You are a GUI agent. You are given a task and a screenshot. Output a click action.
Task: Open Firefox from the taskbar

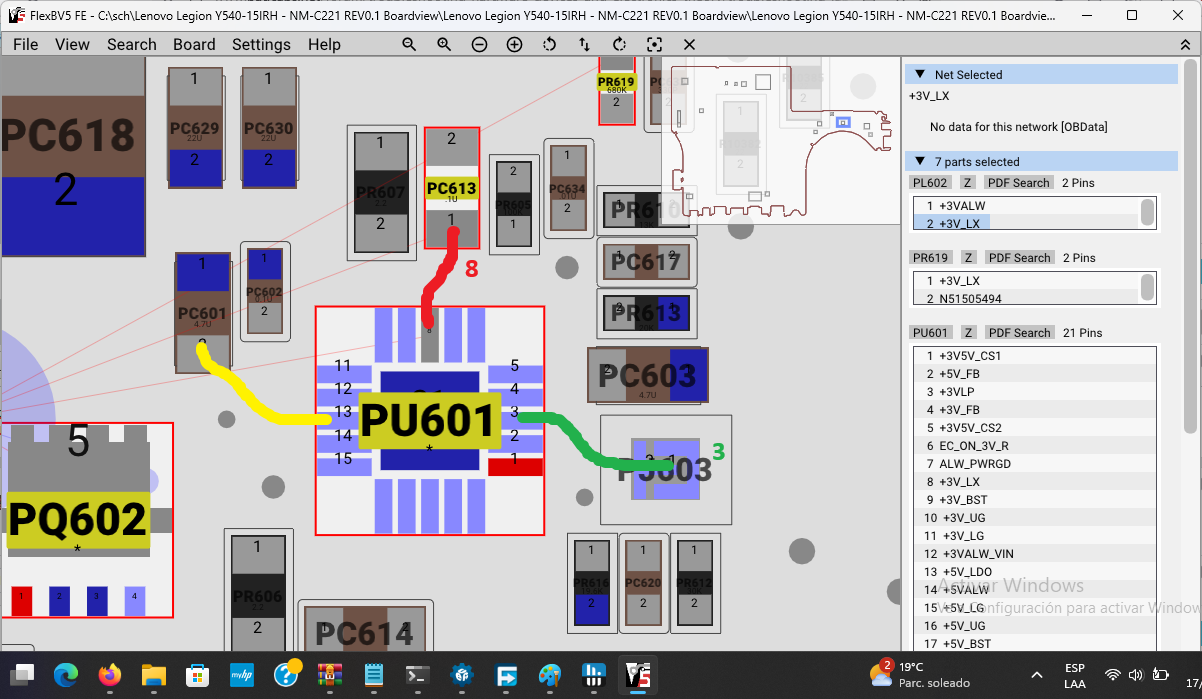pyautogui.click(x=110, y=675)
